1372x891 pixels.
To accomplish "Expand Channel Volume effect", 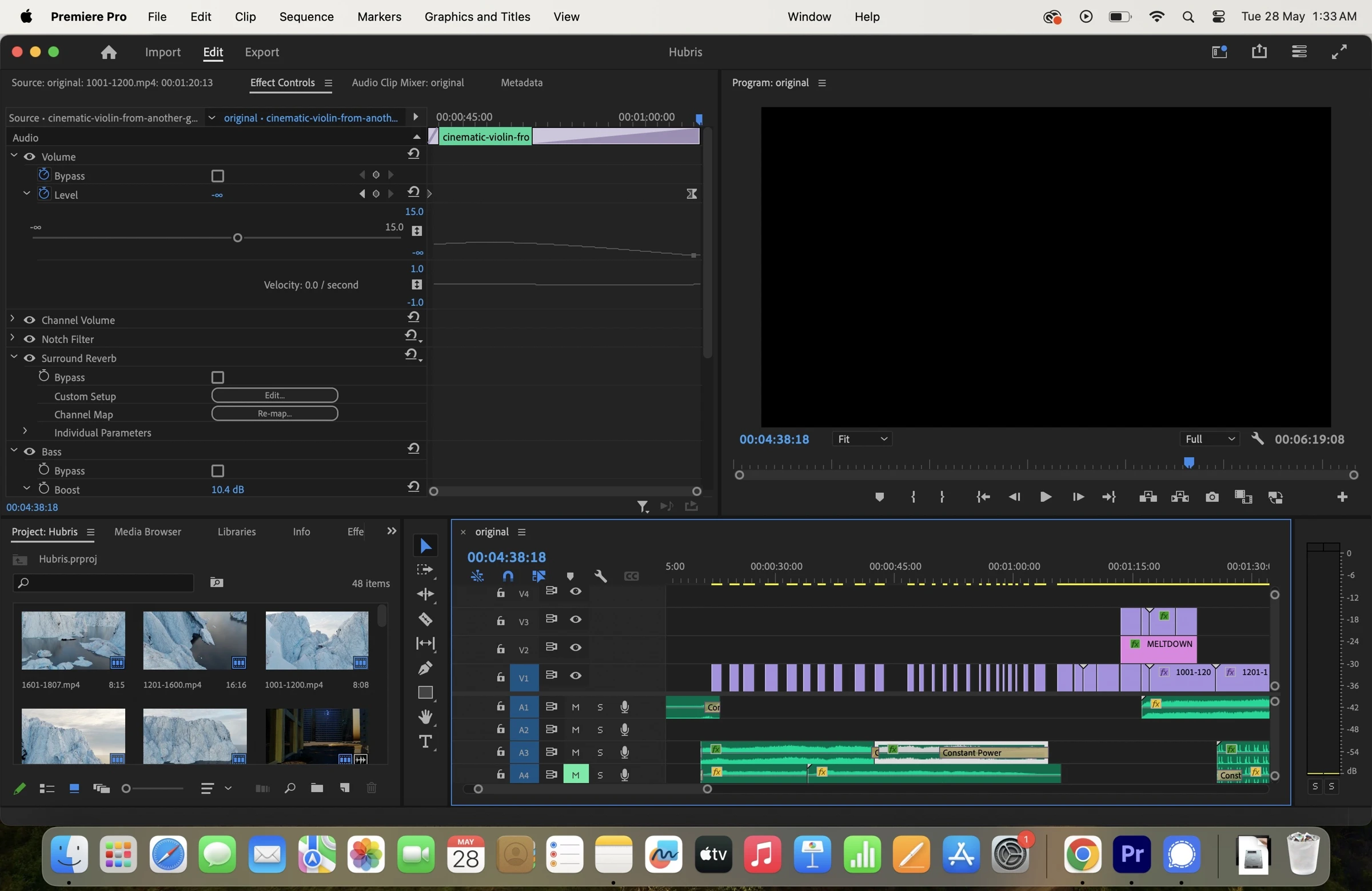I will tap(13, 319).
